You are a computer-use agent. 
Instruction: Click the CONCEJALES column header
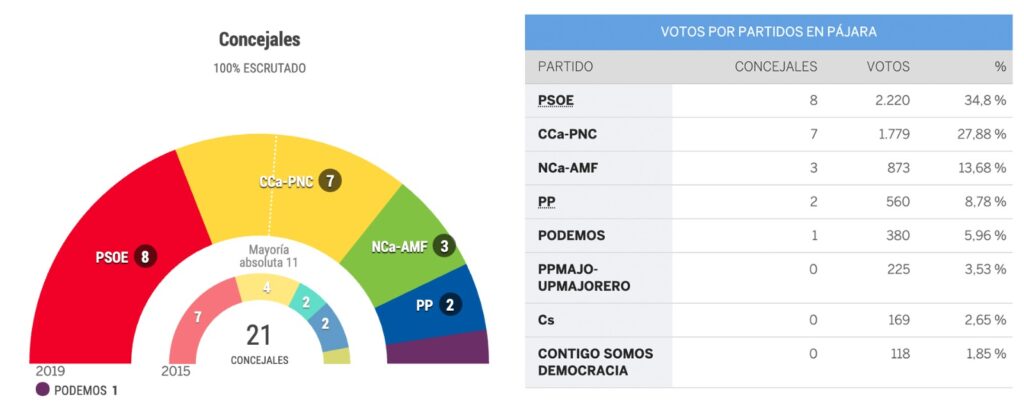click(x=776, y=67)
